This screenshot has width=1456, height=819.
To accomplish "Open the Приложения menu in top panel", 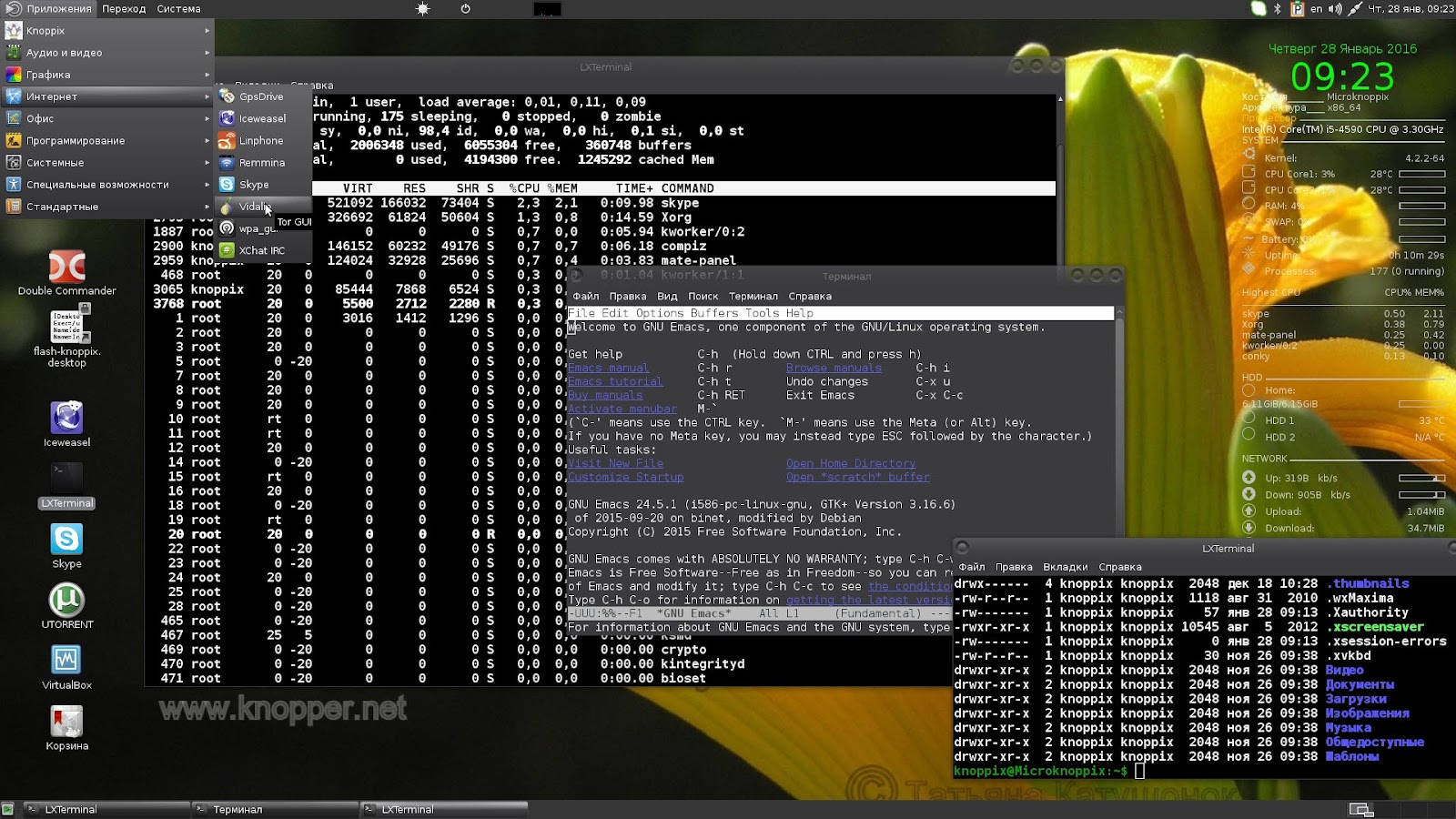I will pos(49,9).
